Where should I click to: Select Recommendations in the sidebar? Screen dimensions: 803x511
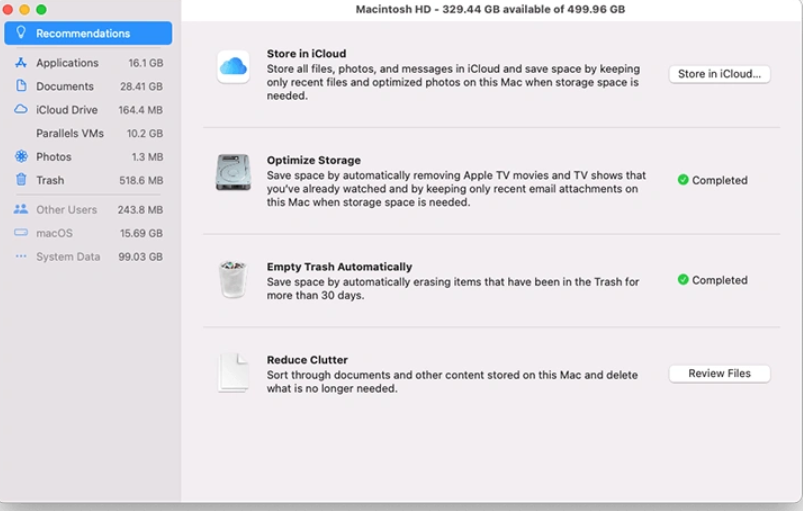click(88, 33)
